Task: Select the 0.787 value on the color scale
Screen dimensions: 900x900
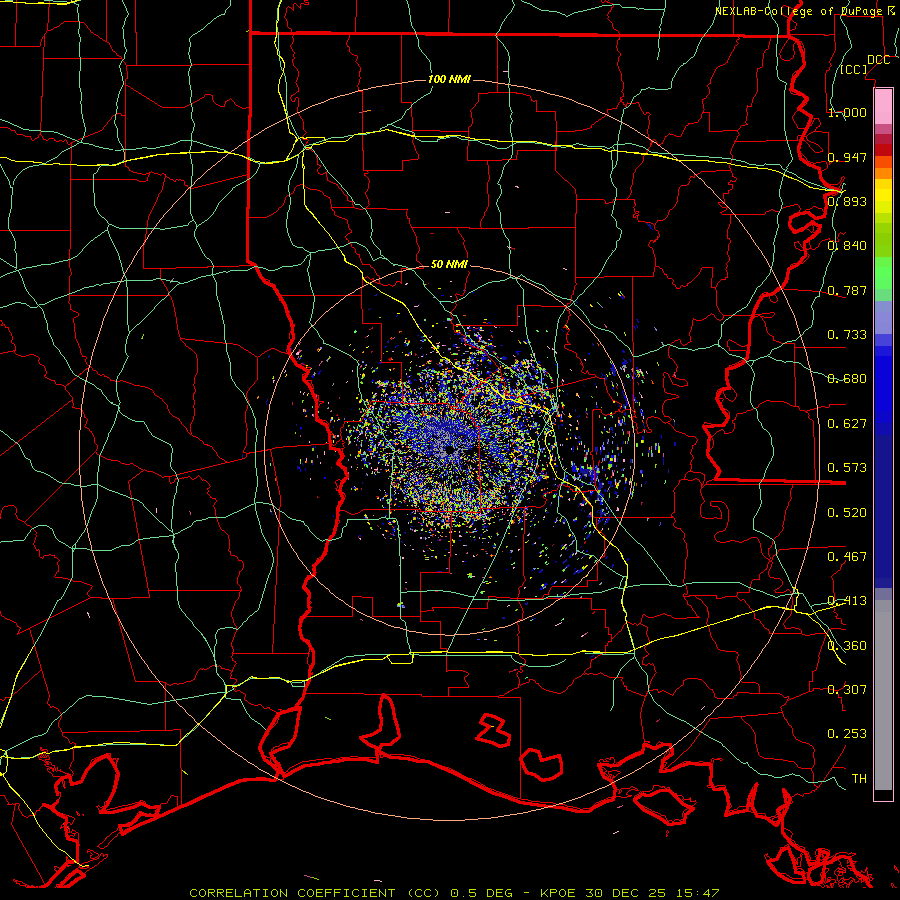Action: [x=847, y=290]
